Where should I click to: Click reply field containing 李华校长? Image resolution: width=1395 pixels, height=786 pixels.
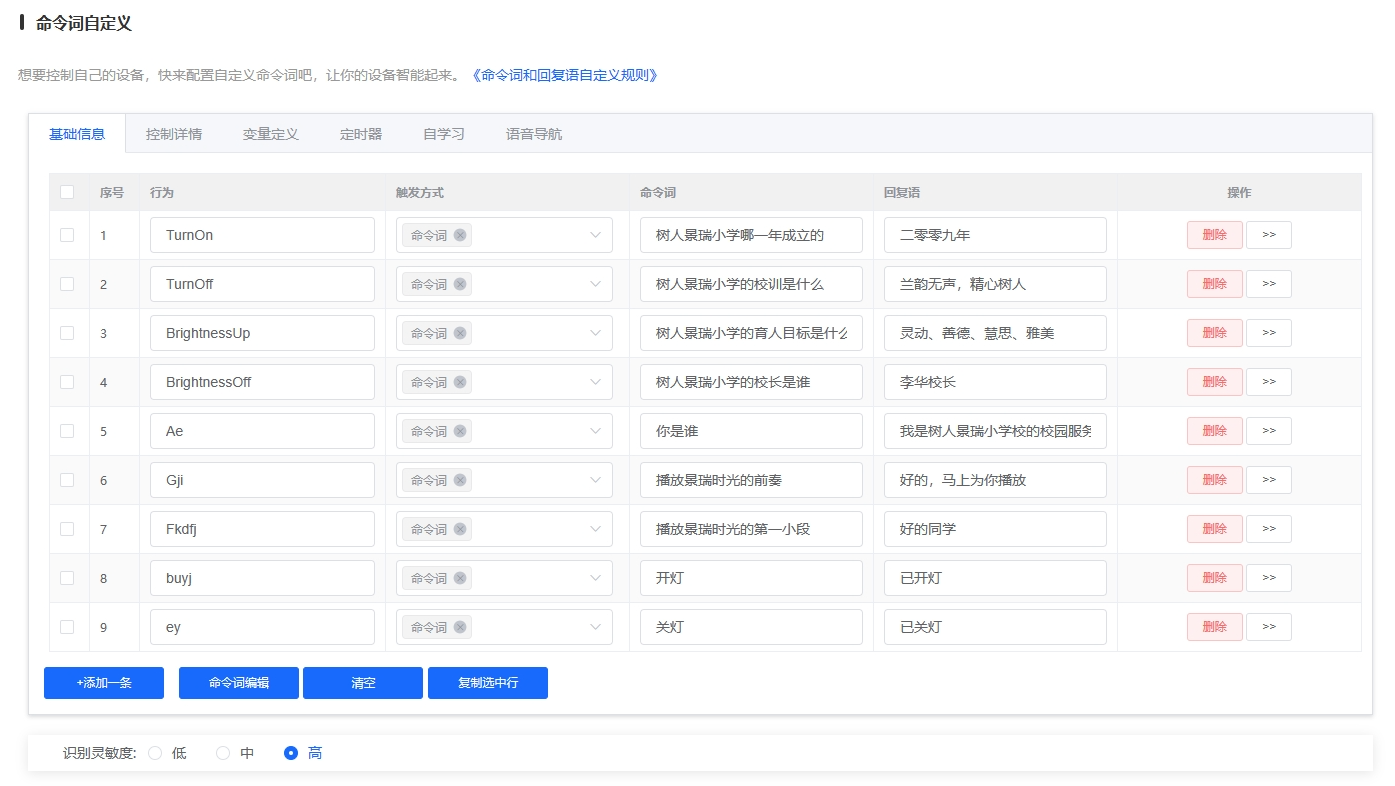tap(995, 382)
